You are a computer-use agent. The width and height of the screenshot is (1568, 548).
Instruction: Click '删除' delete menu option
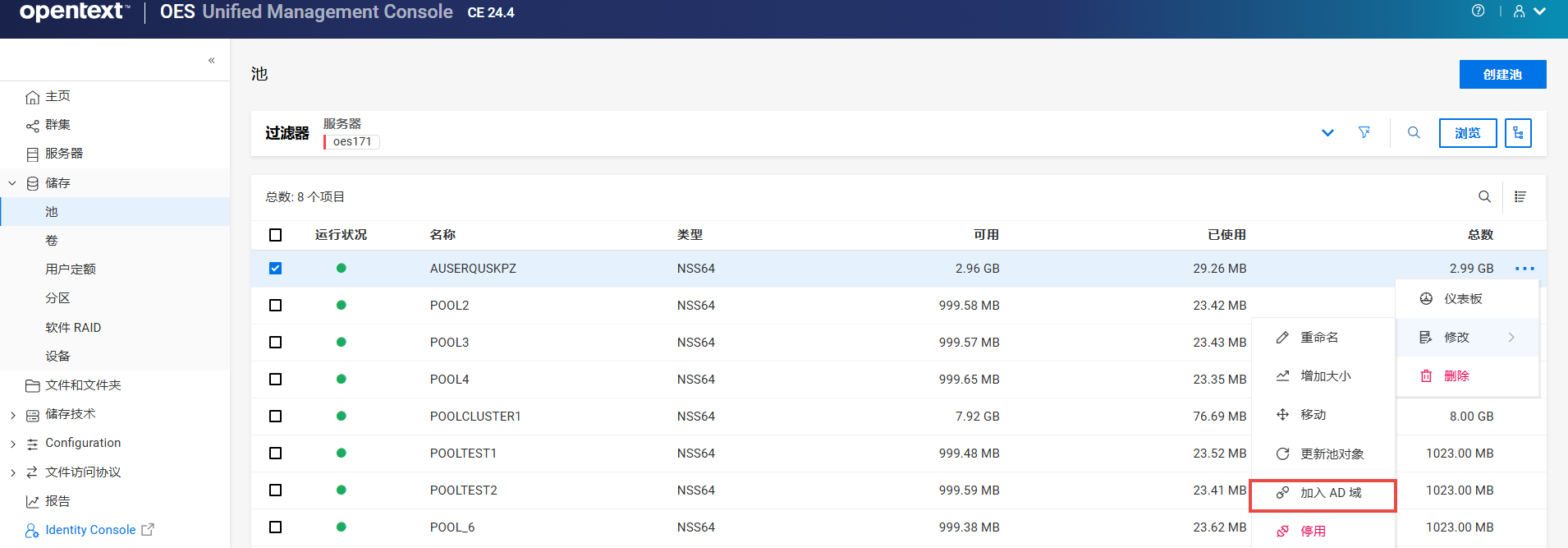coord(1456,376)
